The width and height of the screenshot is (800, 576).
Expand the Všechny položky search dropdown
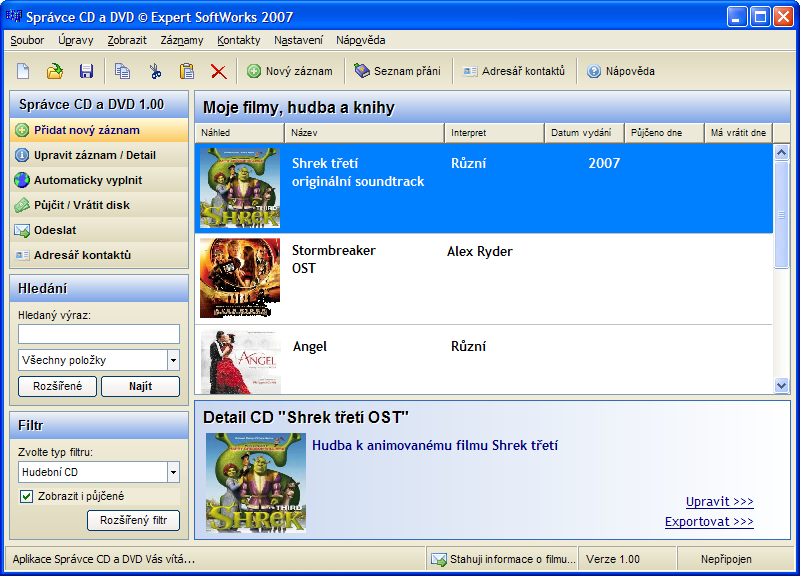coord(173,360)
